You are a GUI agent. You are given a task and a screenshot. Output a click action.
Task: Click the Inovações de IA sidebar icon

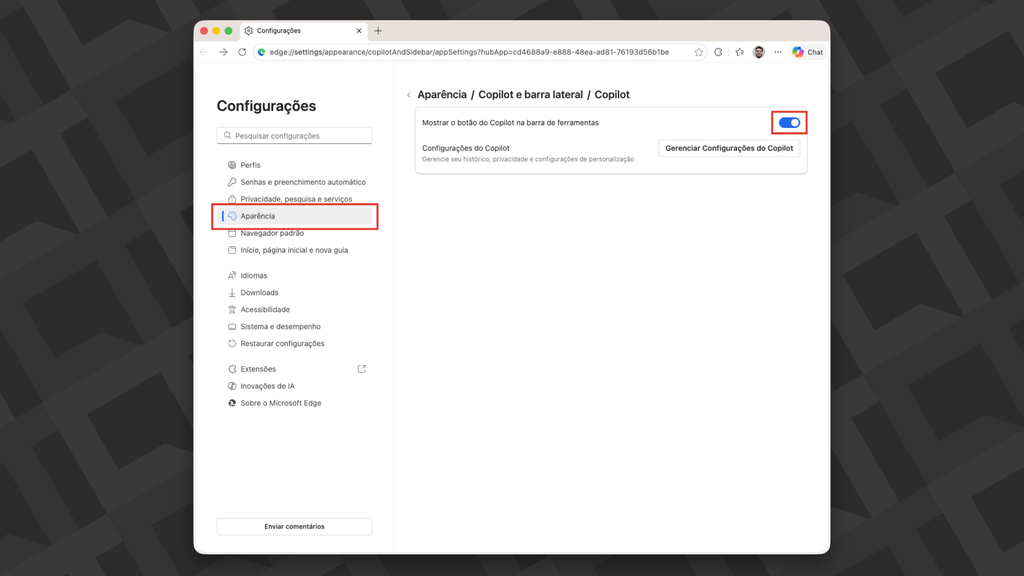coord(231,385)
